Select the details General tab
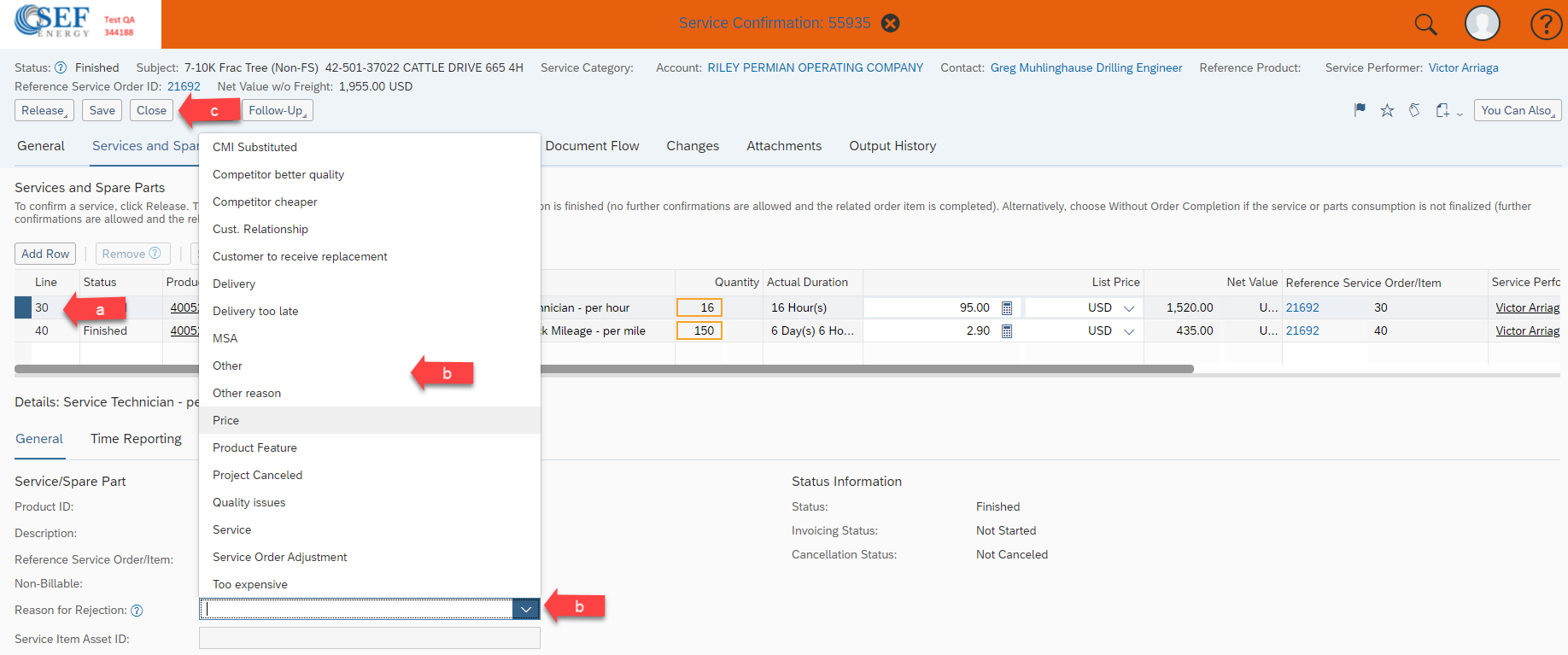The image size is (1568, 655). click(39, 439)
